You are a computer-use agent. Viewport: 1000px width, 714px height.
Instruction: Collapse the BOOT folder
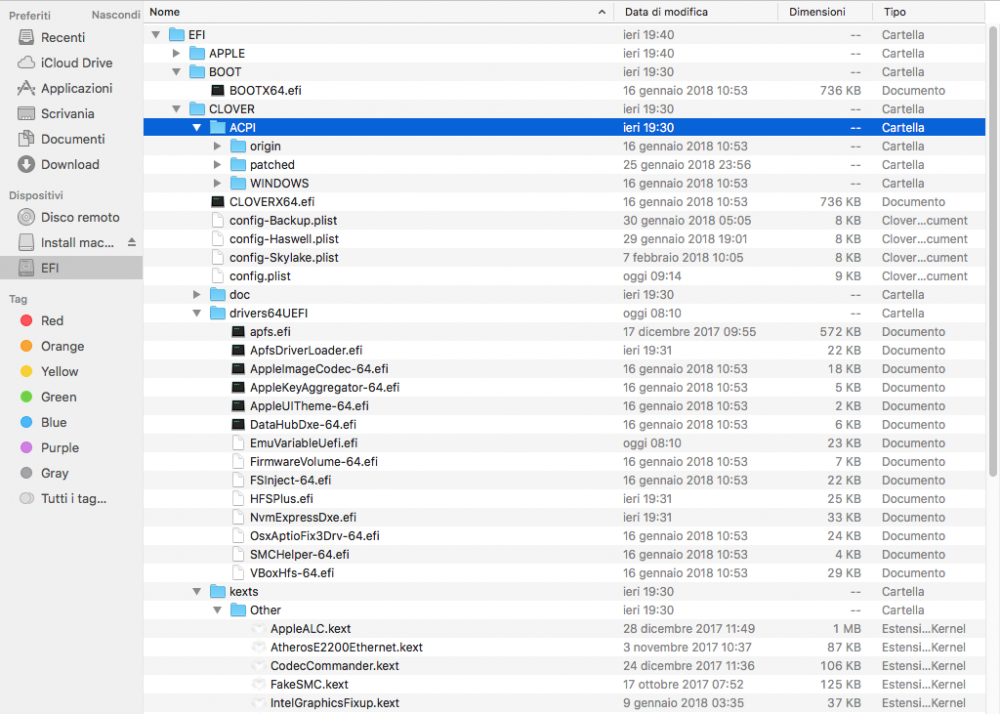pos(177,72)
